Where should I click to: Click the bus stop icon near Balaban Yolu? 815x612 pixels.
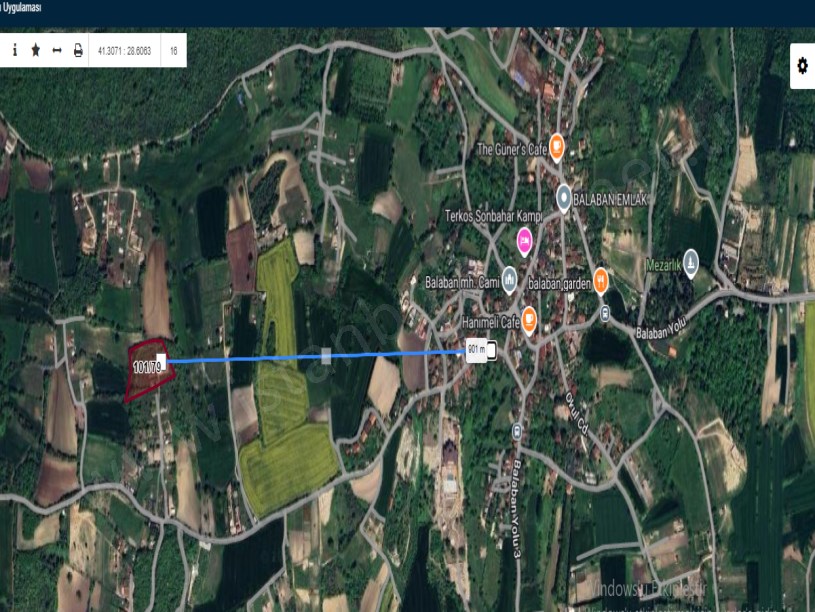click(x=605, y=312)
